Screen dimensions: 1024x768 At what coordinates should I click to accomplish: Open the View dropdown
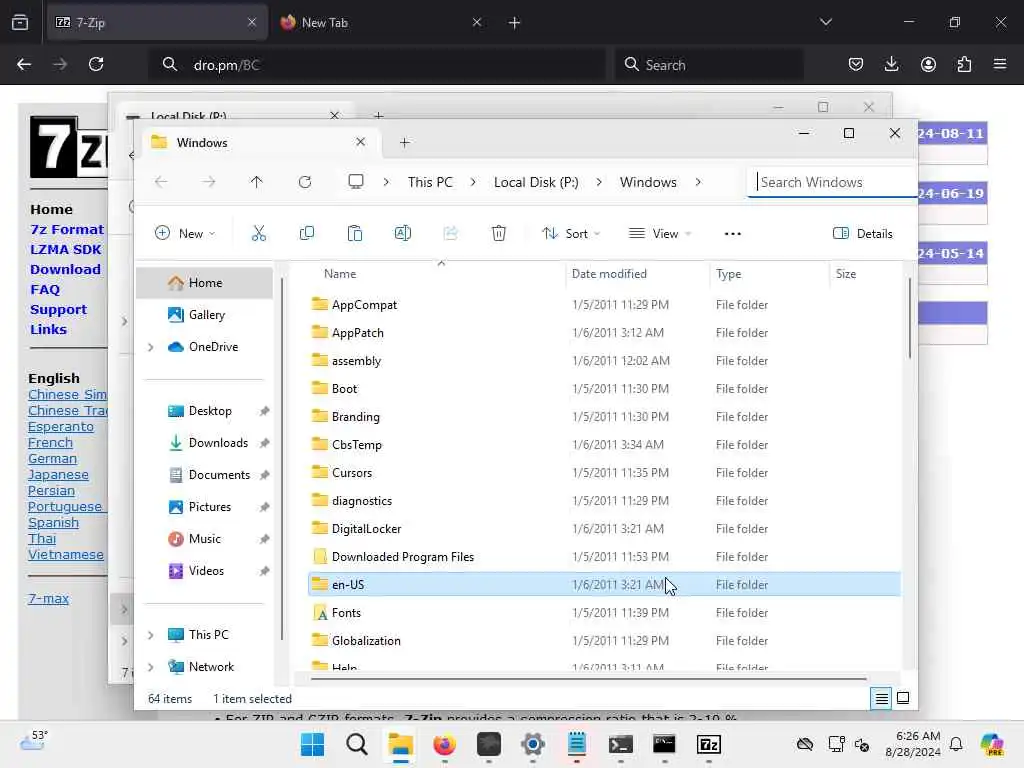coord(660,233)
